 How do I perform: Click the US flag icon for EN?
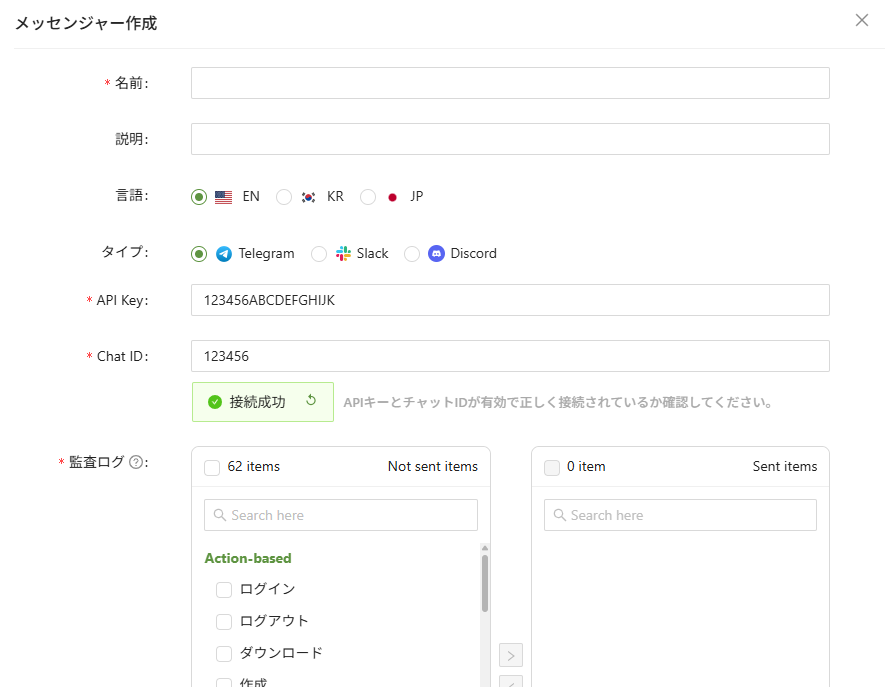click(224, 197)
